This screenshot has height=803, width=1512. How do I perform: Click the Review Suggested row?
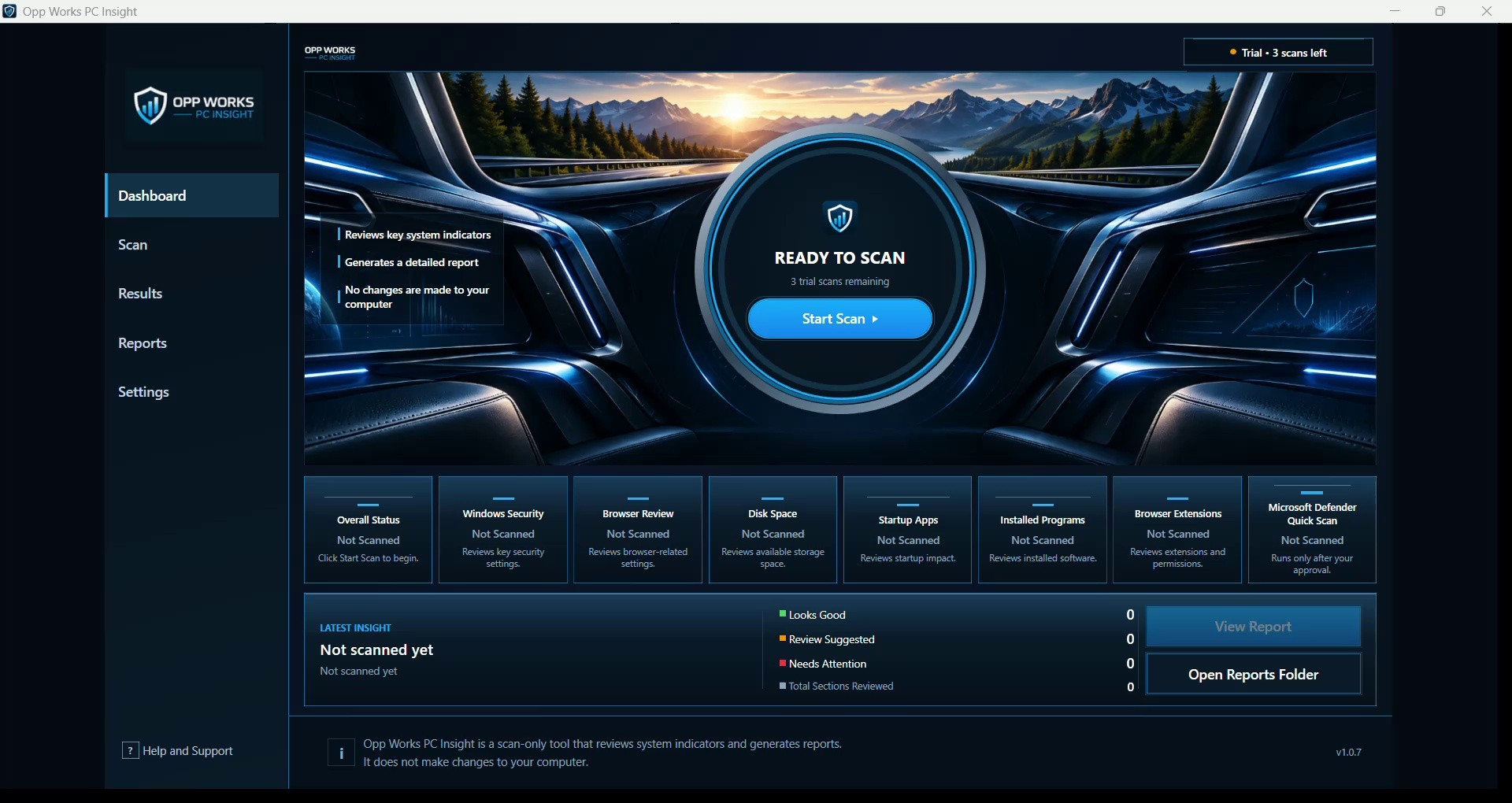tap(957, 639)
